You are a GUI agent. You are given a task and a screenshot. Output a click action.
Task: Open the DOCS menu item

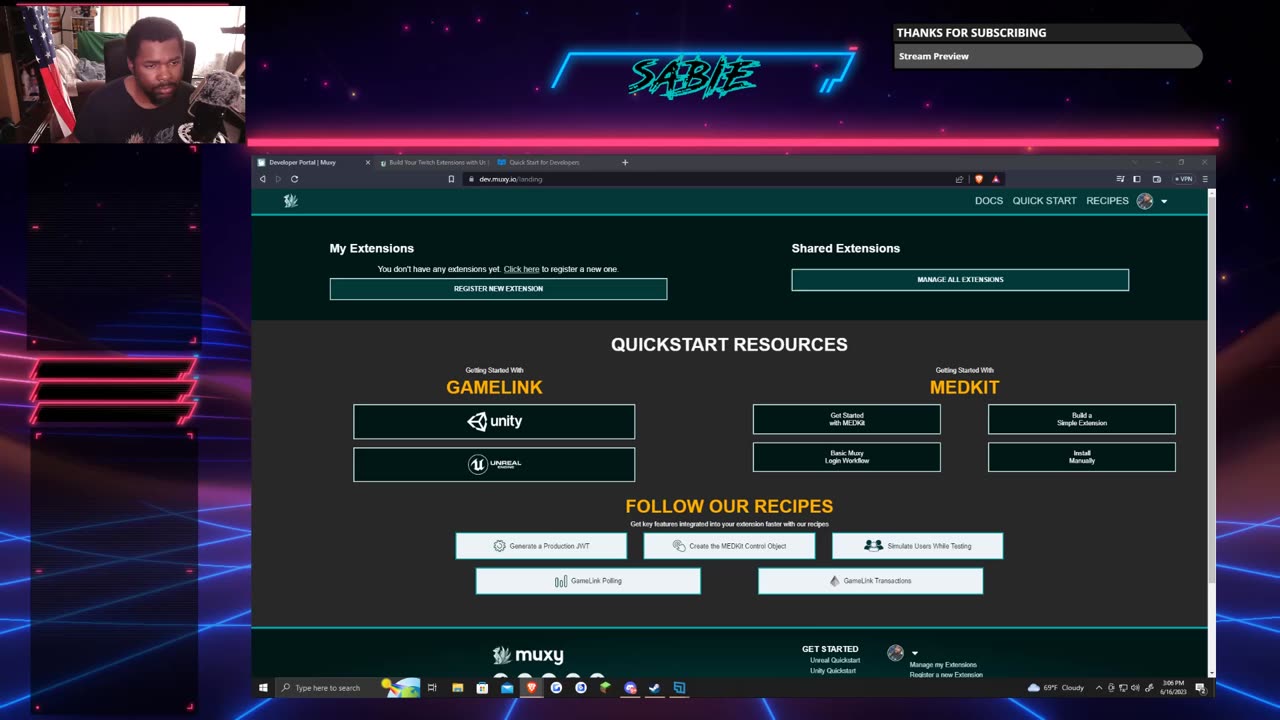(988, 201)
